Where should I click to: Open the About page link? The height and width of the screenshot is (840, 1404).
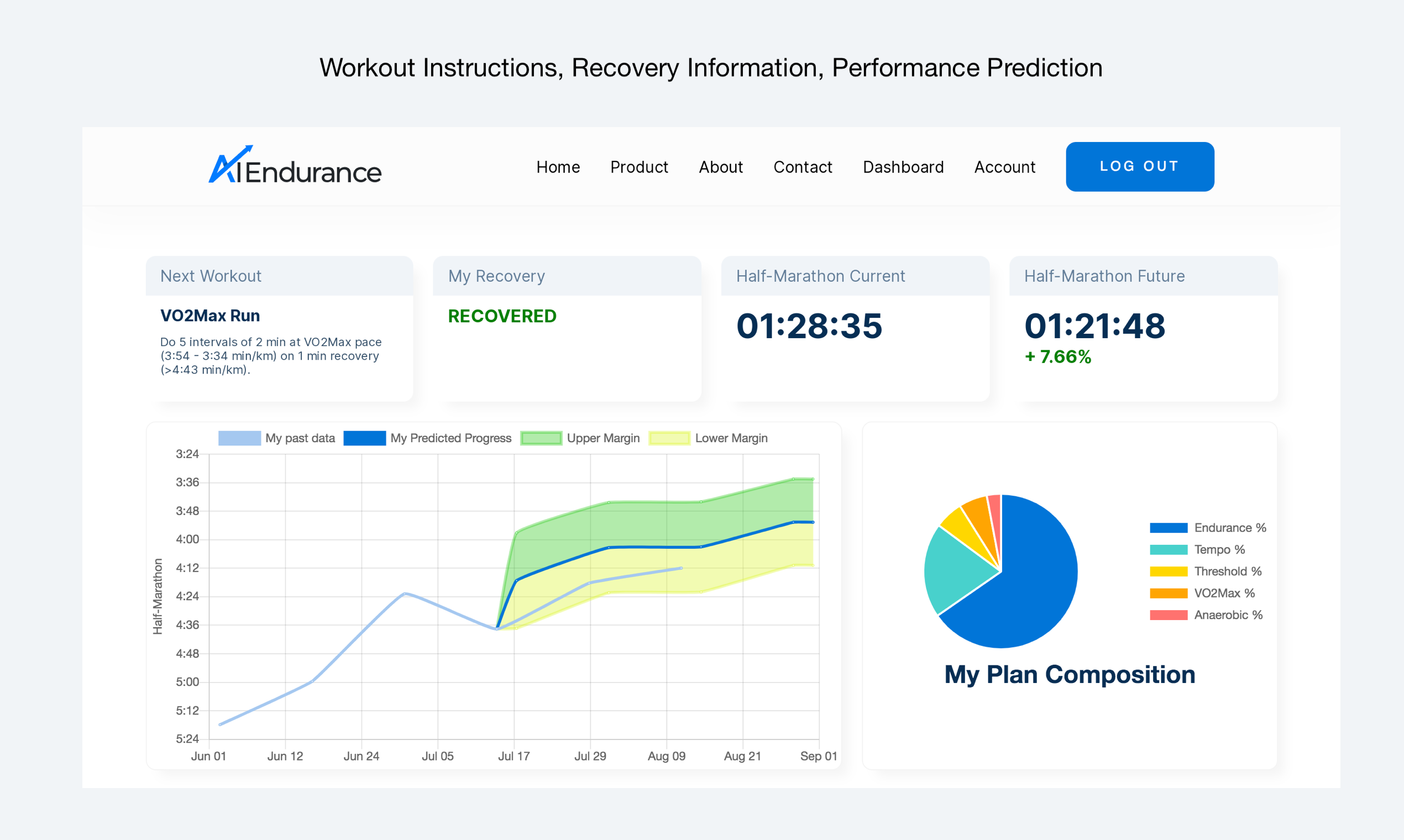720,167
